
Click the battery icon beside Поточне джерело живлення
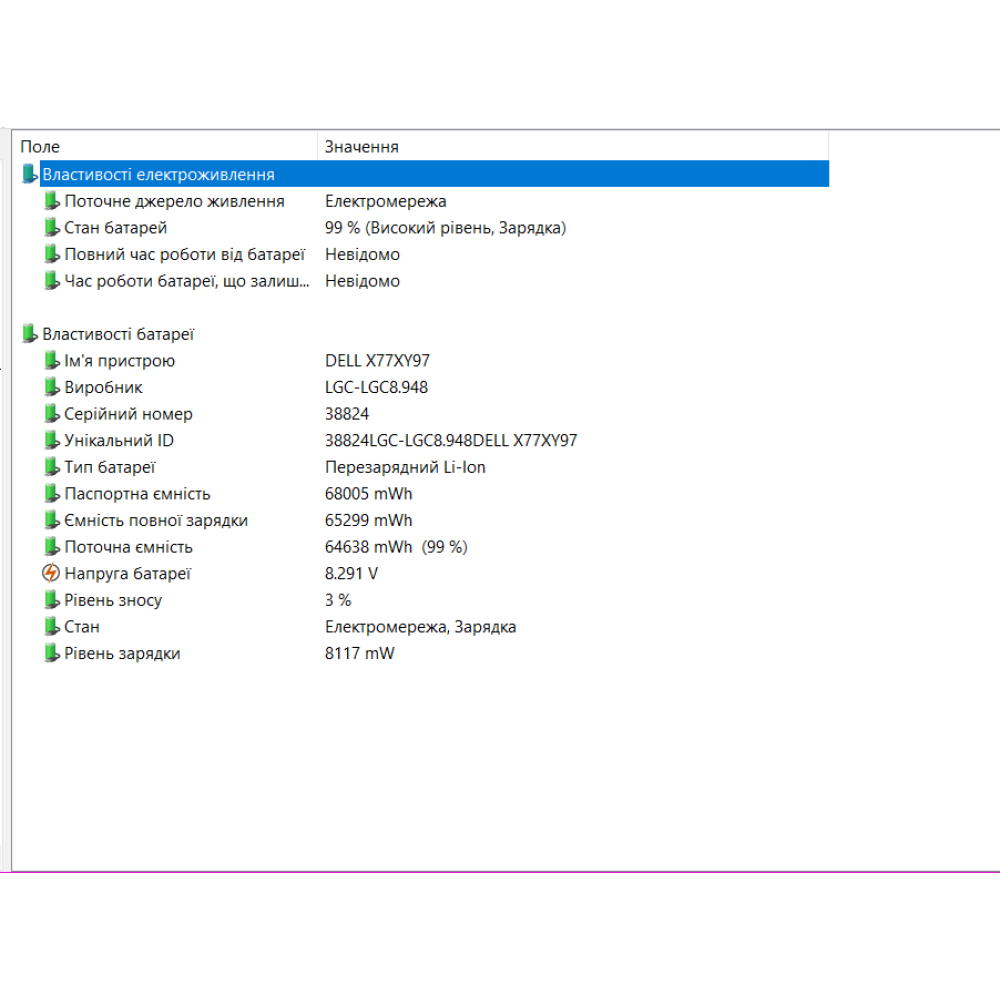[52, 201]
